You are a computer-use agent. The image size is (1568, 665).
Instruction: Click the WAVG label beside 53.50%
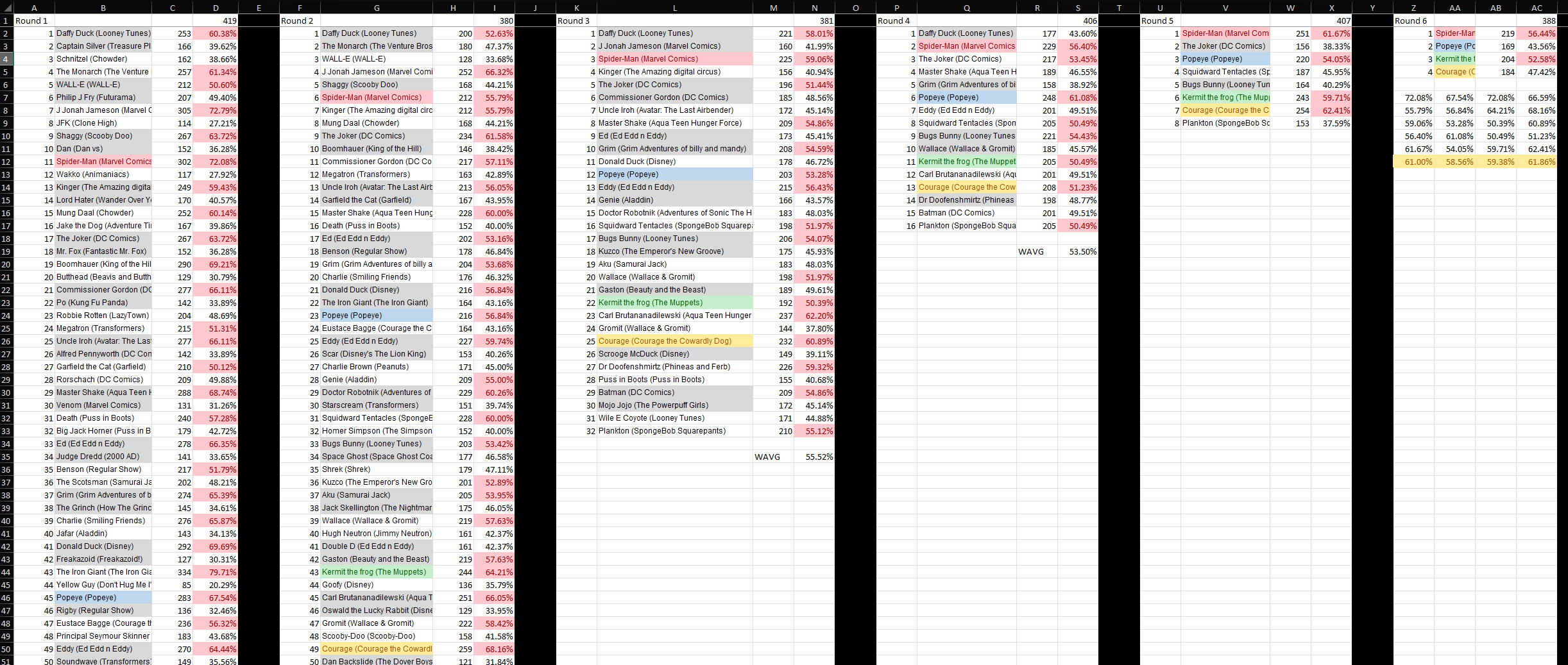click(1037, 251)
